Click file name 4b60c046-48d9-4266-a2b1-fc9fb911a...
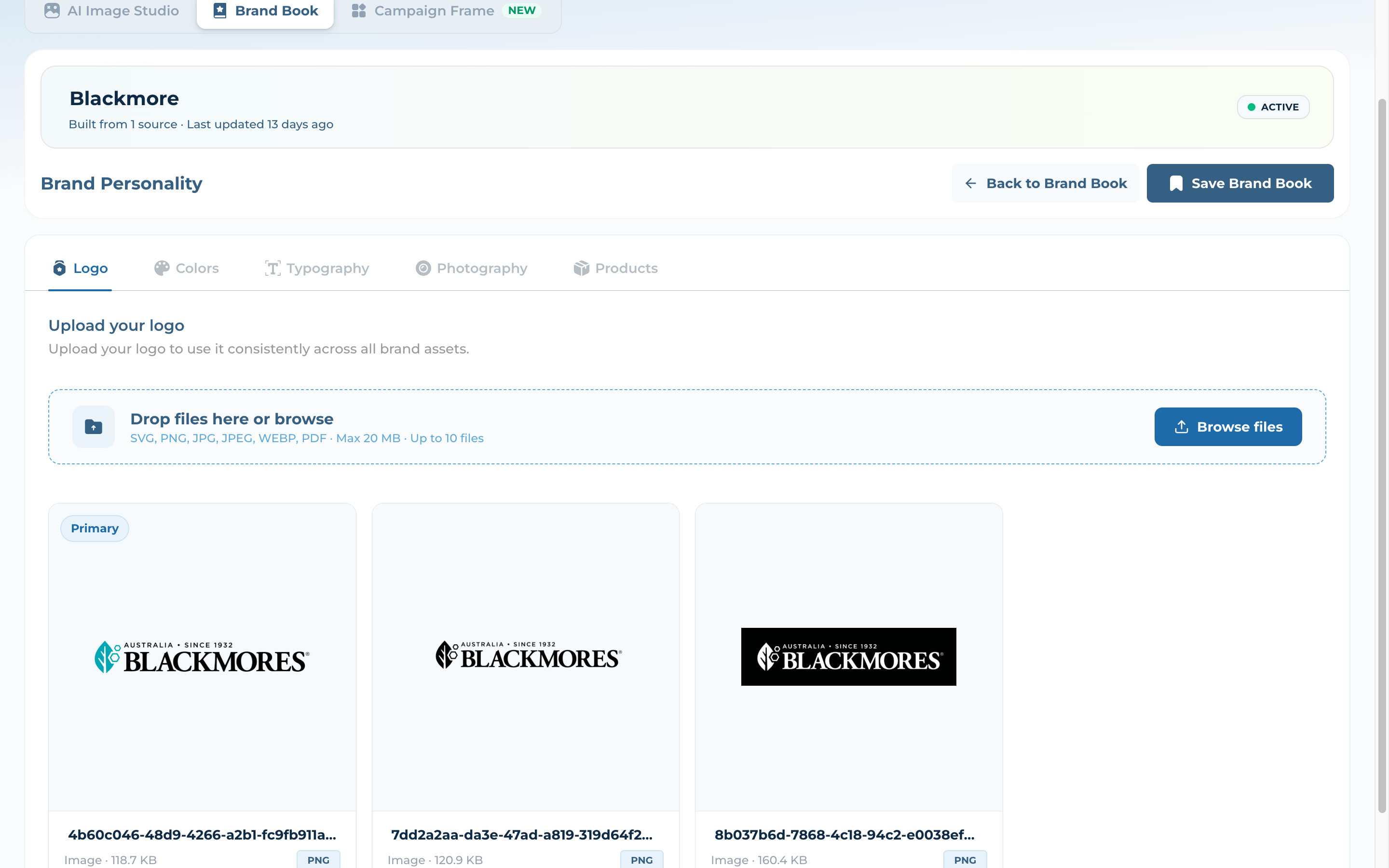The image size is (1389, 868). point(202,835)
